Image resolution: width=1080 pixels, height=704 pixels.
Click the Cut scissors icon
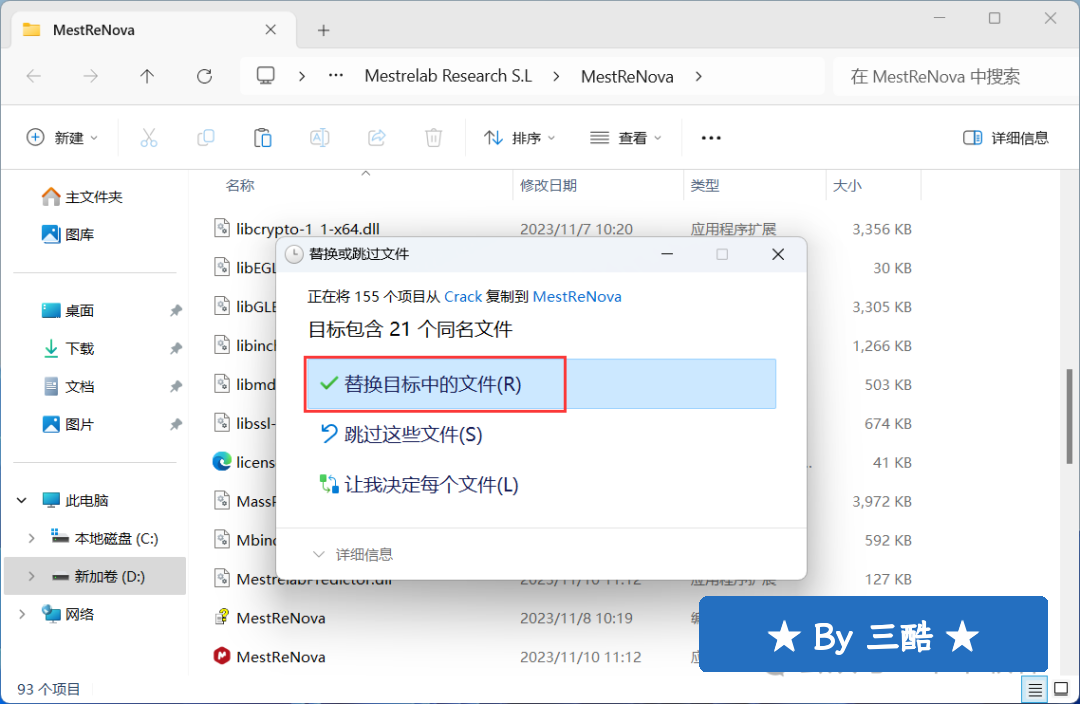click(149, 138)
